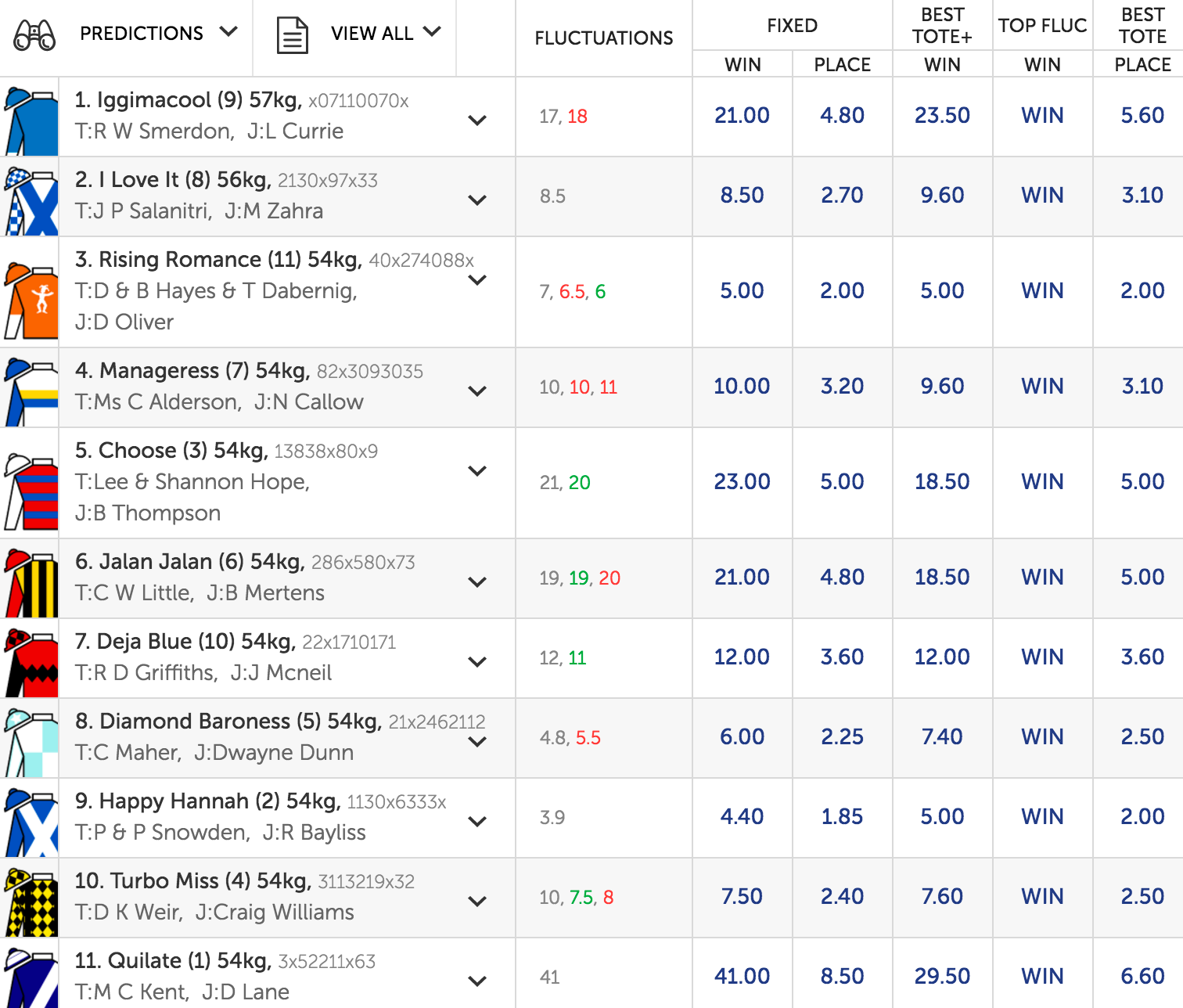The width and height of the screenshot is (1183, 1008).
Task: Click the binoculars Predictions icon
Action: point(35,34)
